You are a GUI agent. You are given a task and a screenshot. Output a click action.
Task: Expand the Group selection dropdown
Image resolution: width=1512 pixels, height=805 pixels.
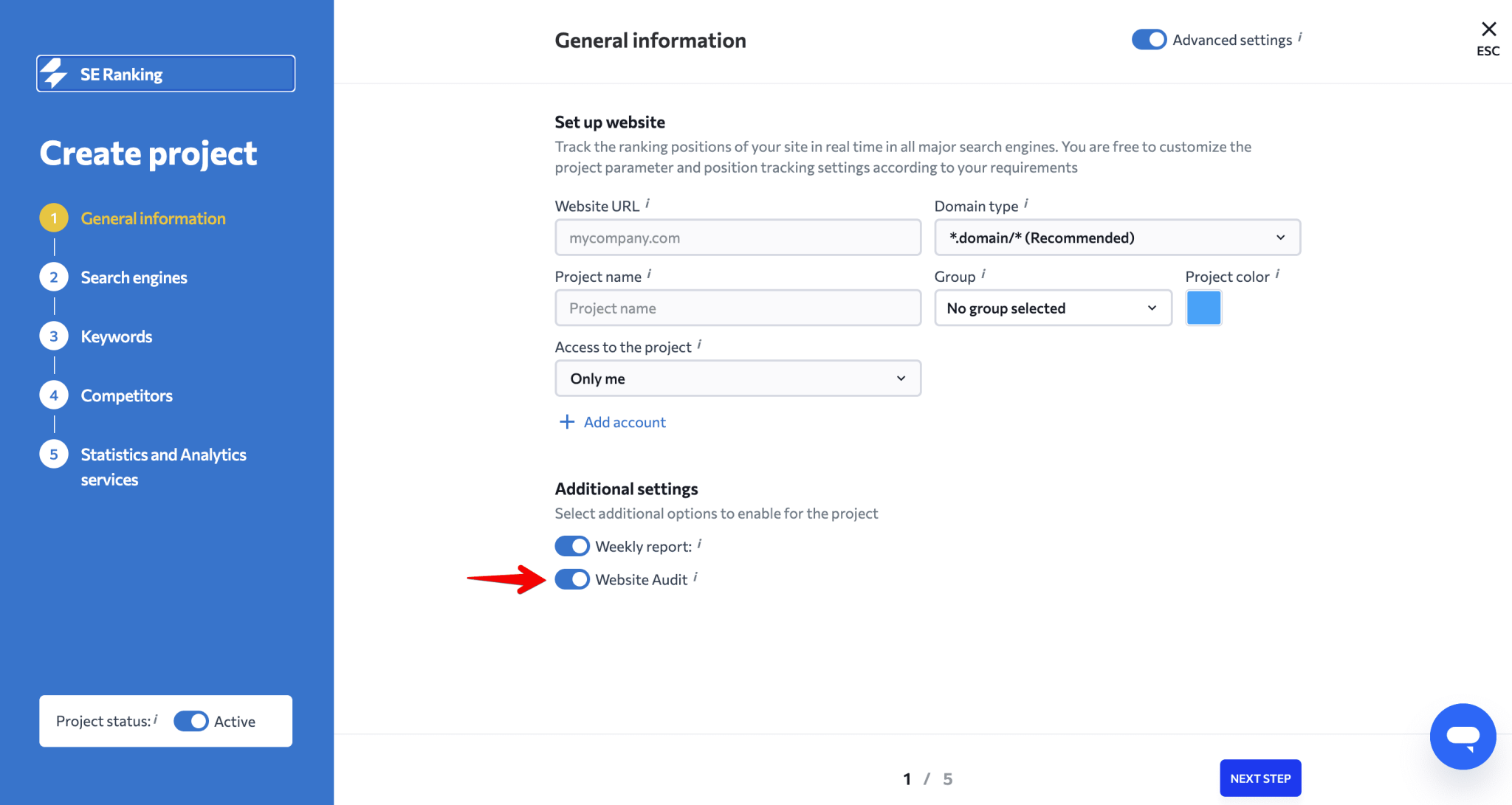pyautogui.click(x=1052, y=308)
